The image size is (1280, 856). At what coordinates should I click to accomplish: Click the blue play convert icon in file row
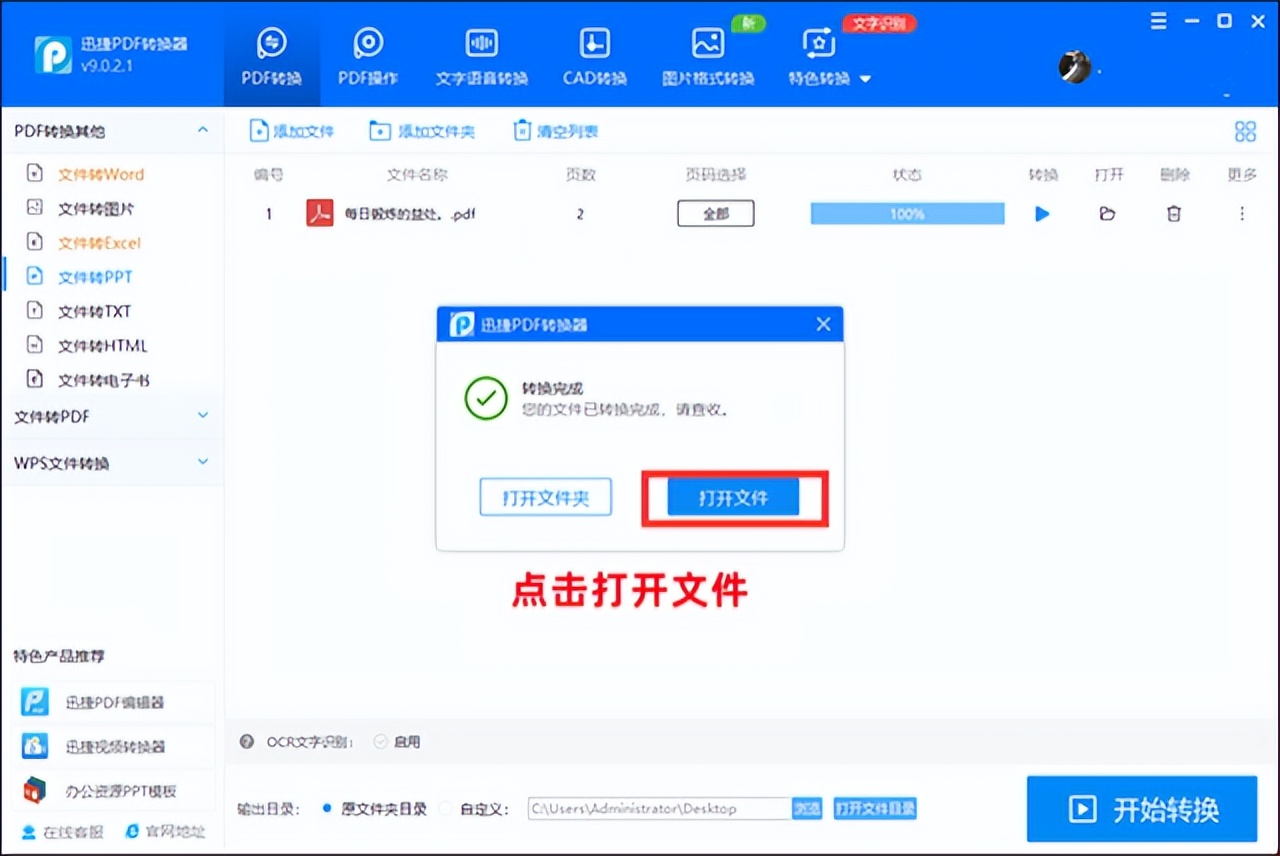tap(1042, 214)
